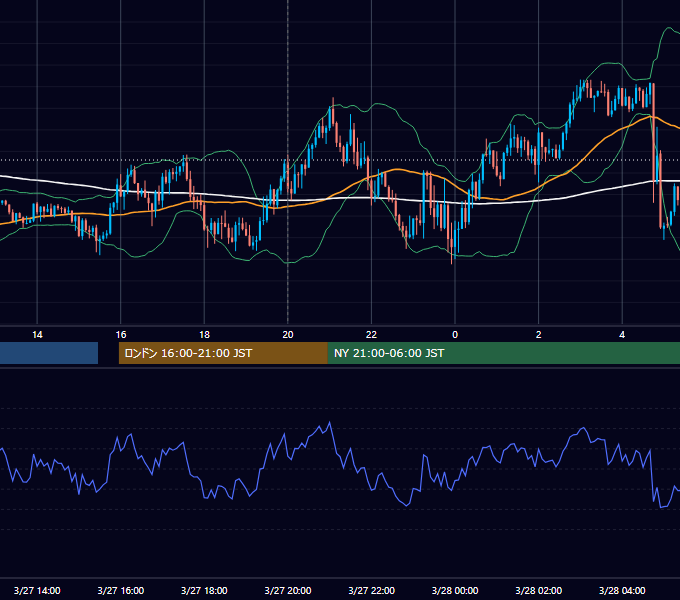Click the '14' hour label on chart axis
680x600 pixels.
[x=37, y=335]
